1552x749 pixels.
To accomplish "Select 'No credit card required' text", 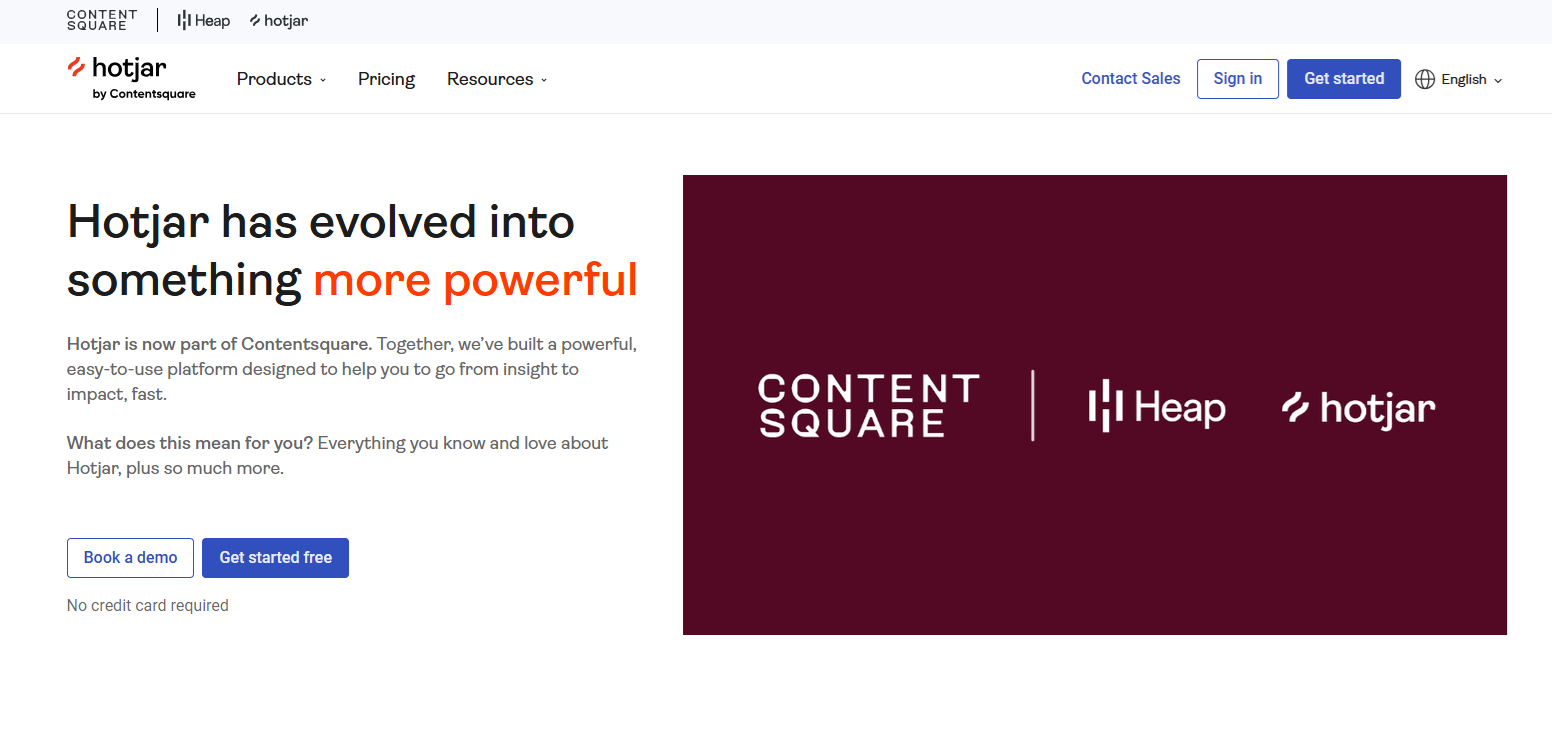I will pos(148,605).
